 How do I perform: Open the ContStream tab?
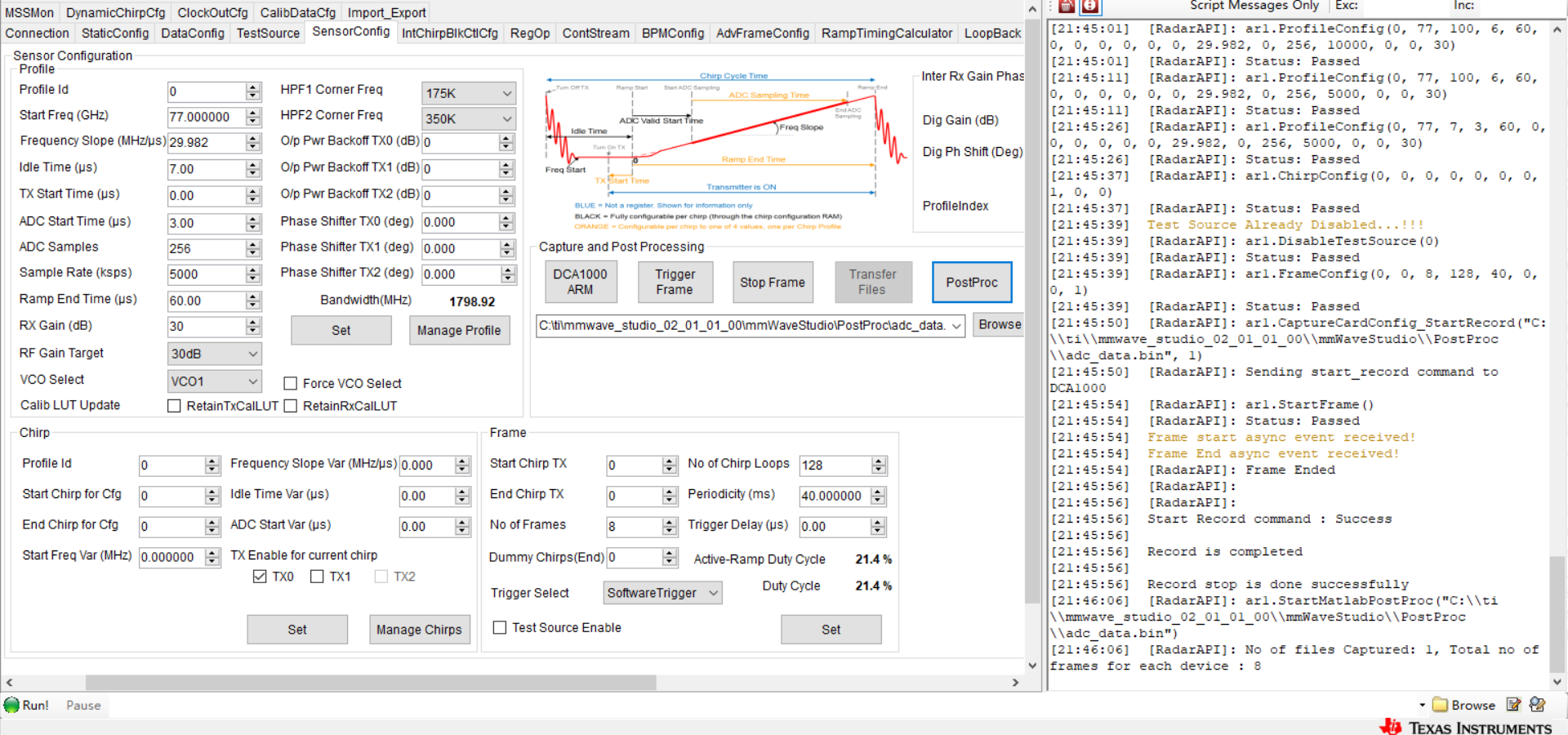click(x=596, y=33)
